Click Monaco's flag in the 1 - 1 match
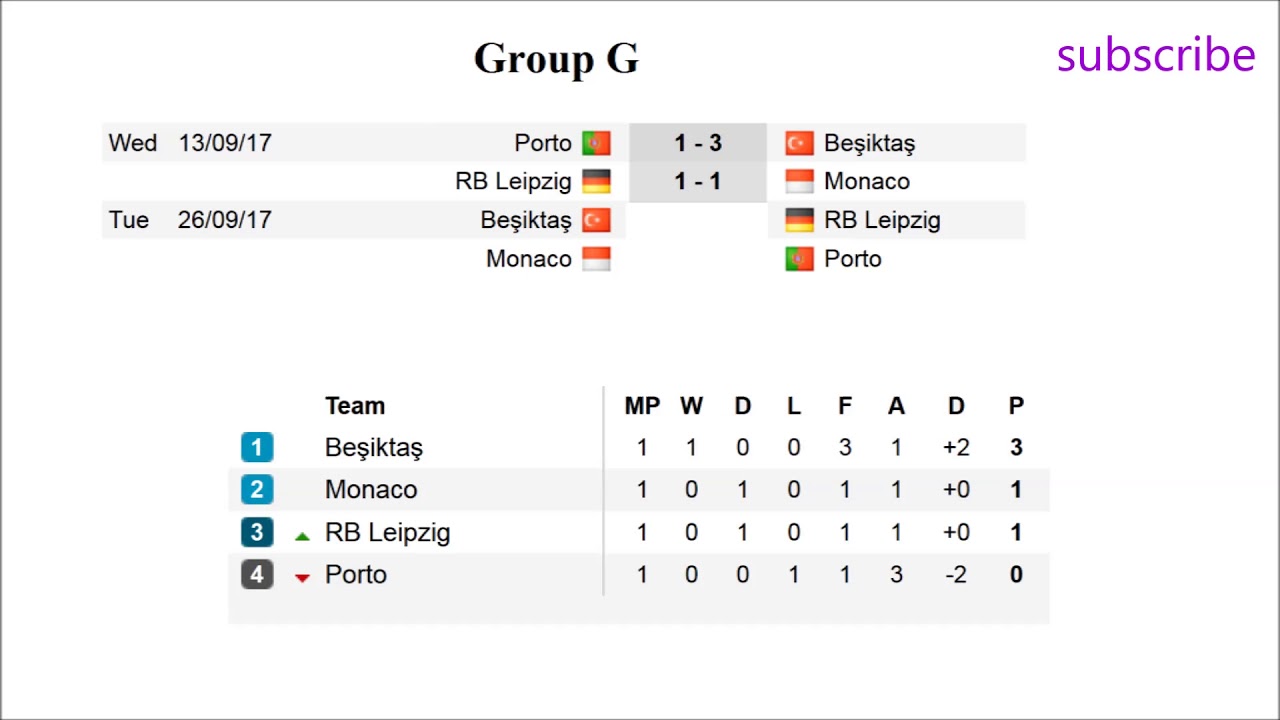1280x720 pixels. 799,181
